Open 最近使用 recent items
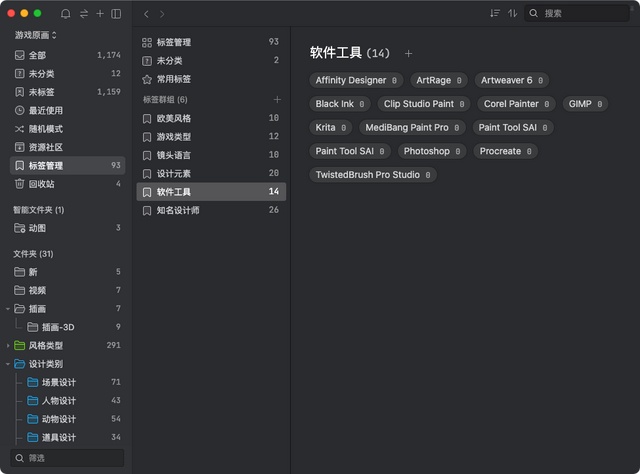640x474 pixels. click(x=67, y=110)
